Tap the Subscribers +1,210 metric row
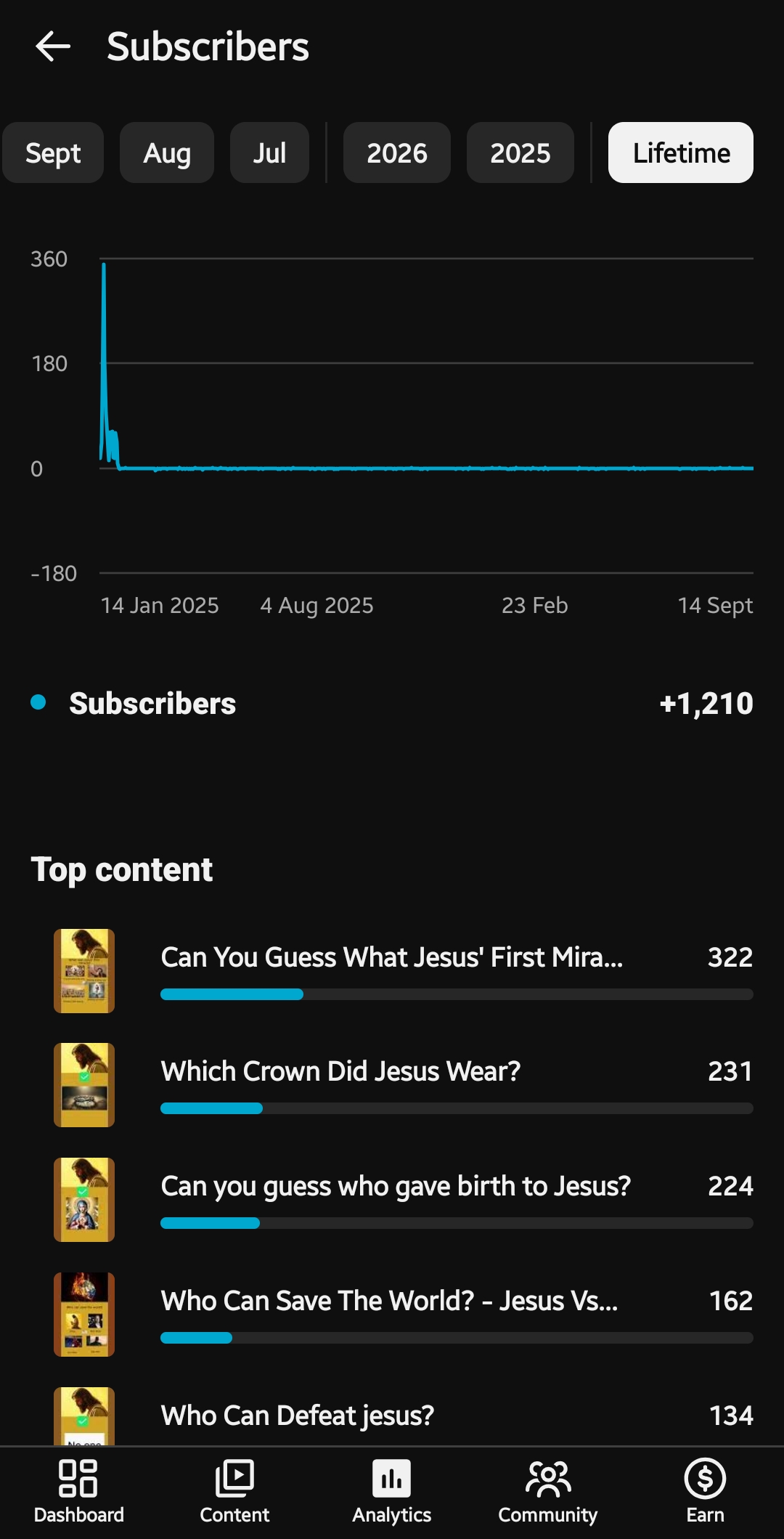 pos(392,703)
